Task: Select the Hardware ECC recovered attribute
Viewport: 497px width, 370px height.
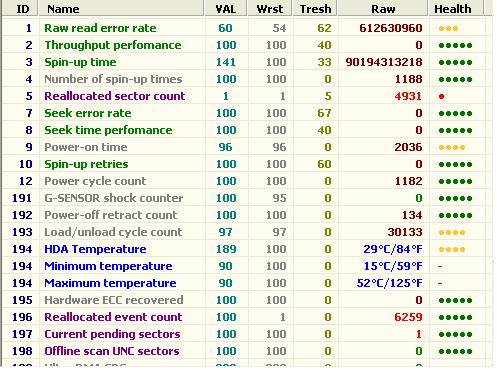Action: (x=114, y=300)
